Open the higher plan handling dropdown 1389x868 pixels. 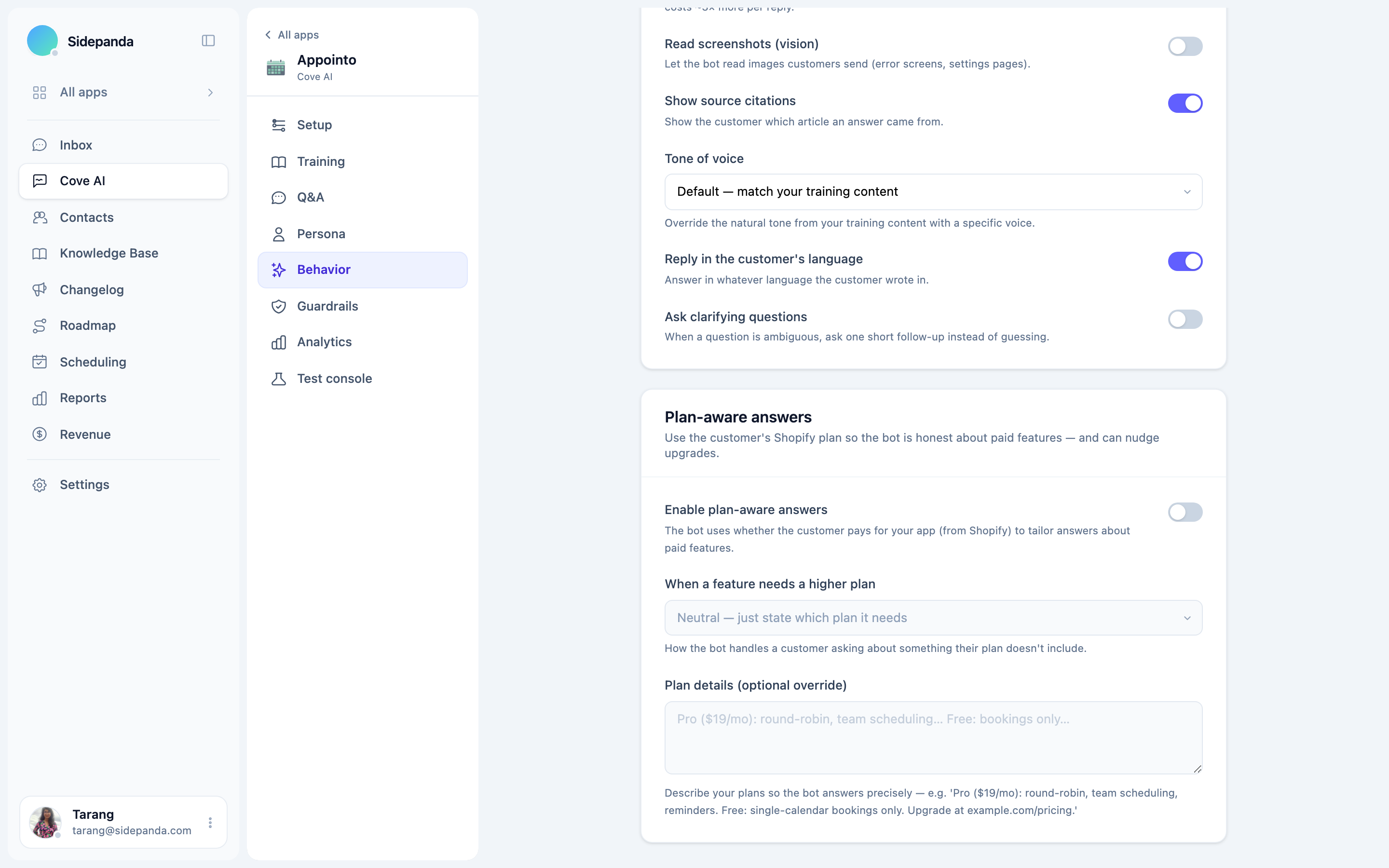[x=933, y=618]
